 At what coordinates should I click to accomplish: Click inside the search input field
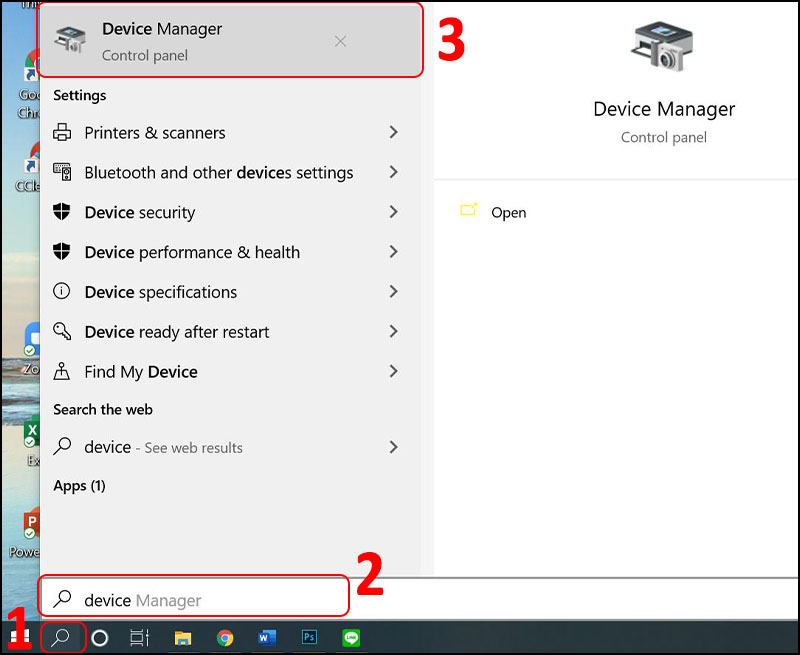200,596
